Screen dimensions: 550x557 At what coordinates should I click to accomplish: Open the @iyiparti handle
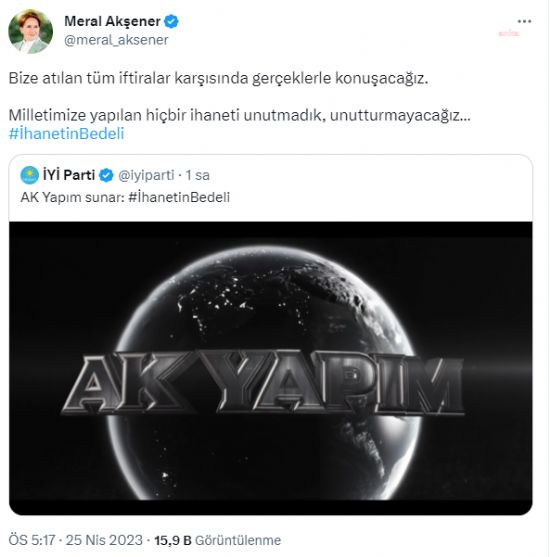146,175
